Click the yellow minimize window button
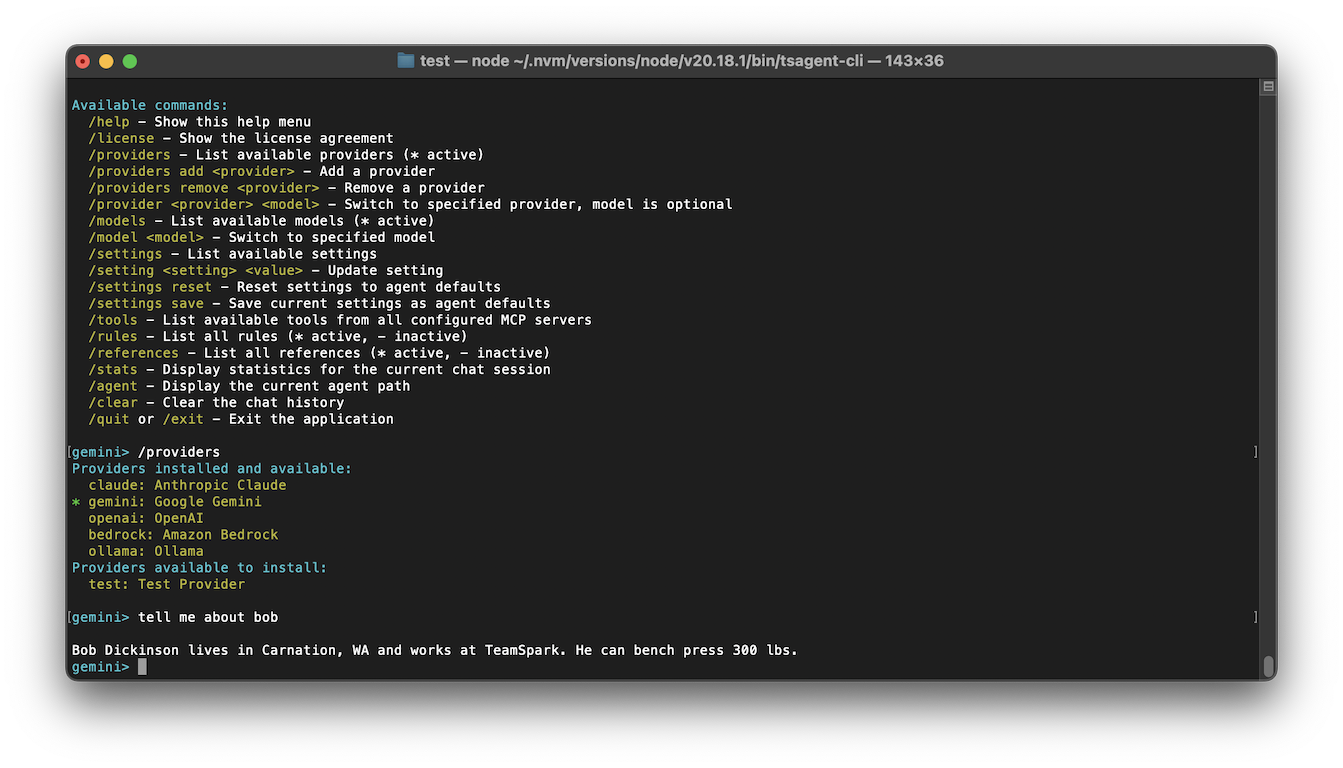This screenshot has height=768, width=1343. coord(106,61)
